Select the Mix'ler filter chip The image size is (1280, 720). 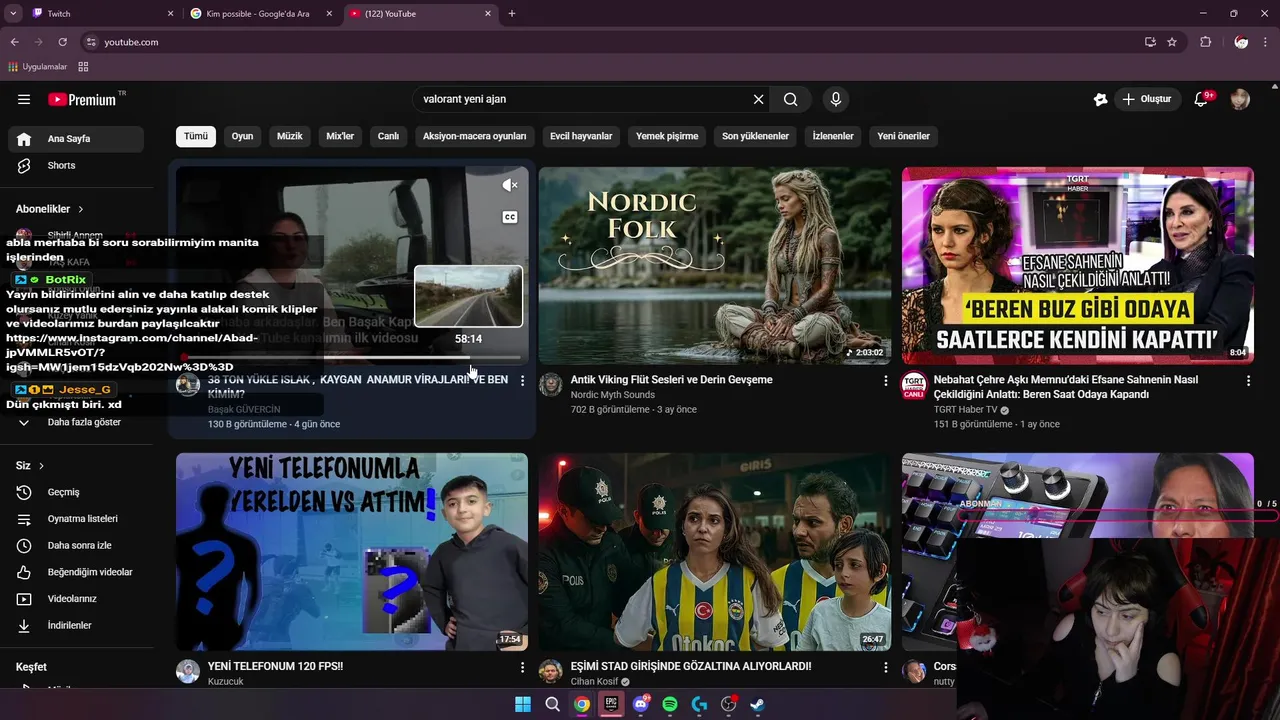[x=340, y=136]
